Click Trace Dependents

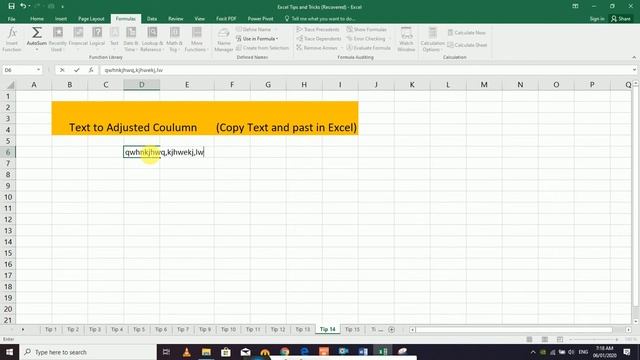[x=319, y=38]
